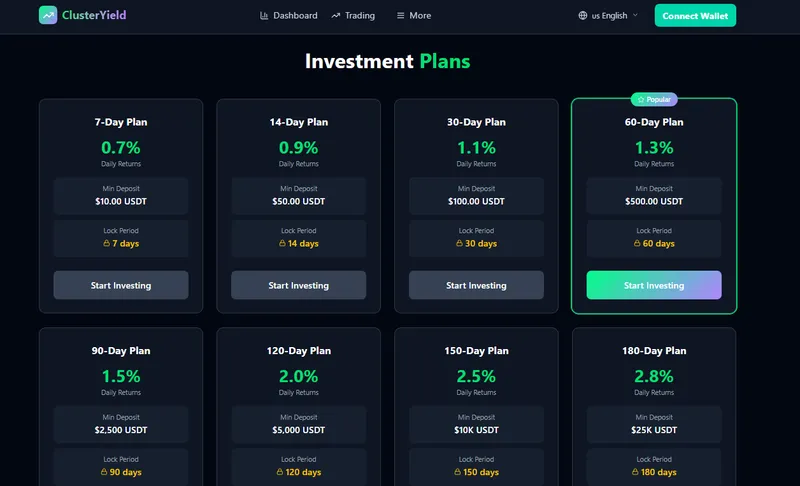Start Investing in the 30-Day Plan
The width and height of the screenshot is (800, 486).
pos(476,285)
